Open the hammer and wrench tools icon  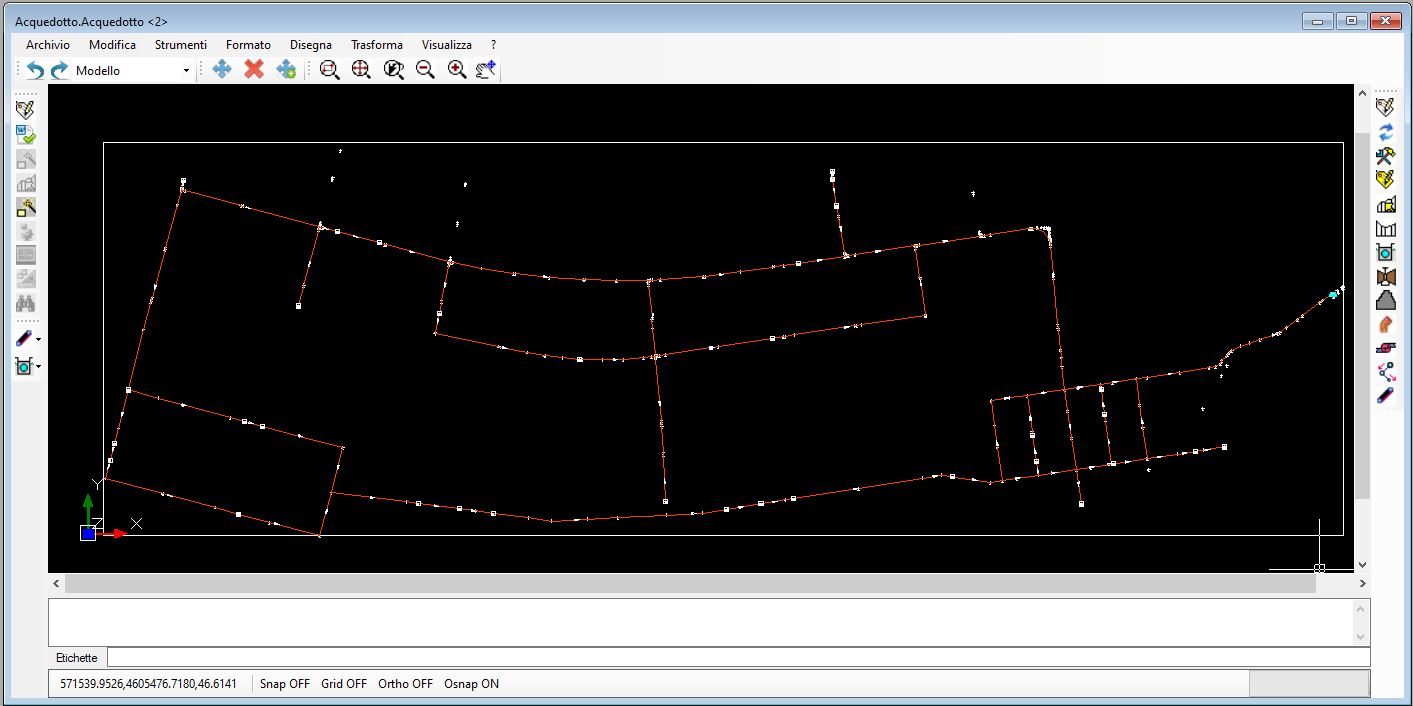pos(1385,155)
